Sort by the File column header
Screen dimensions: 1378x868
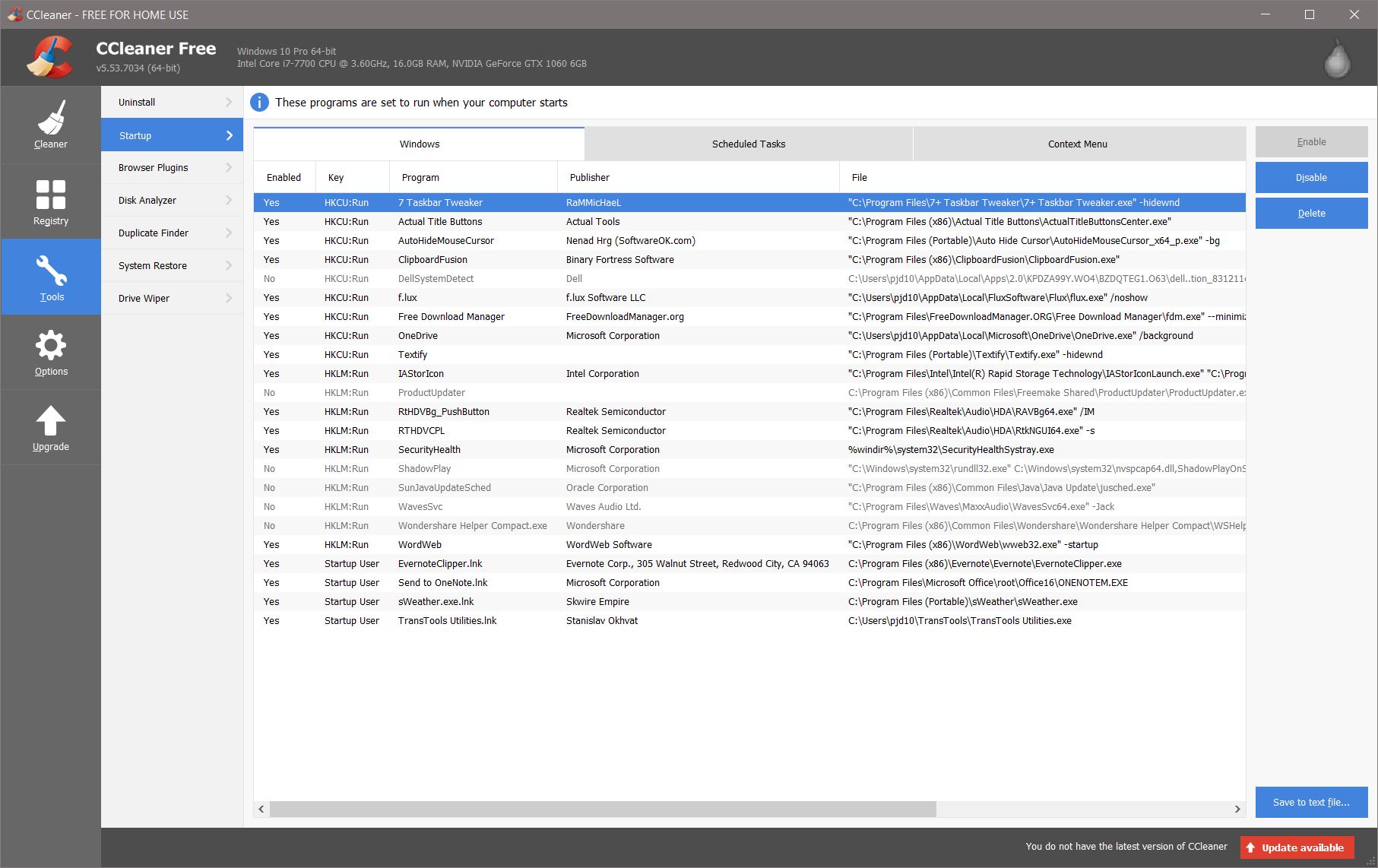(1043, 177)
